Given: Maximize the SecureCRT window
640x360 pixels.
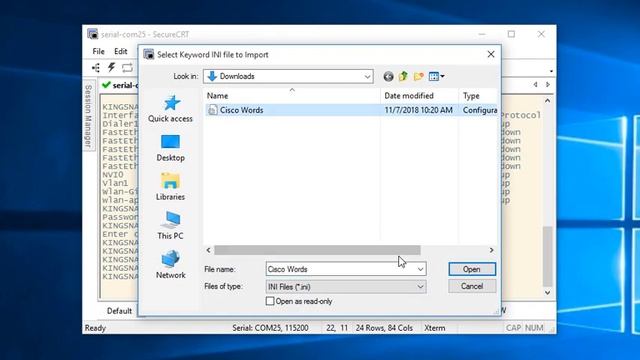Looking at the screenshot, I should point(511,34).
